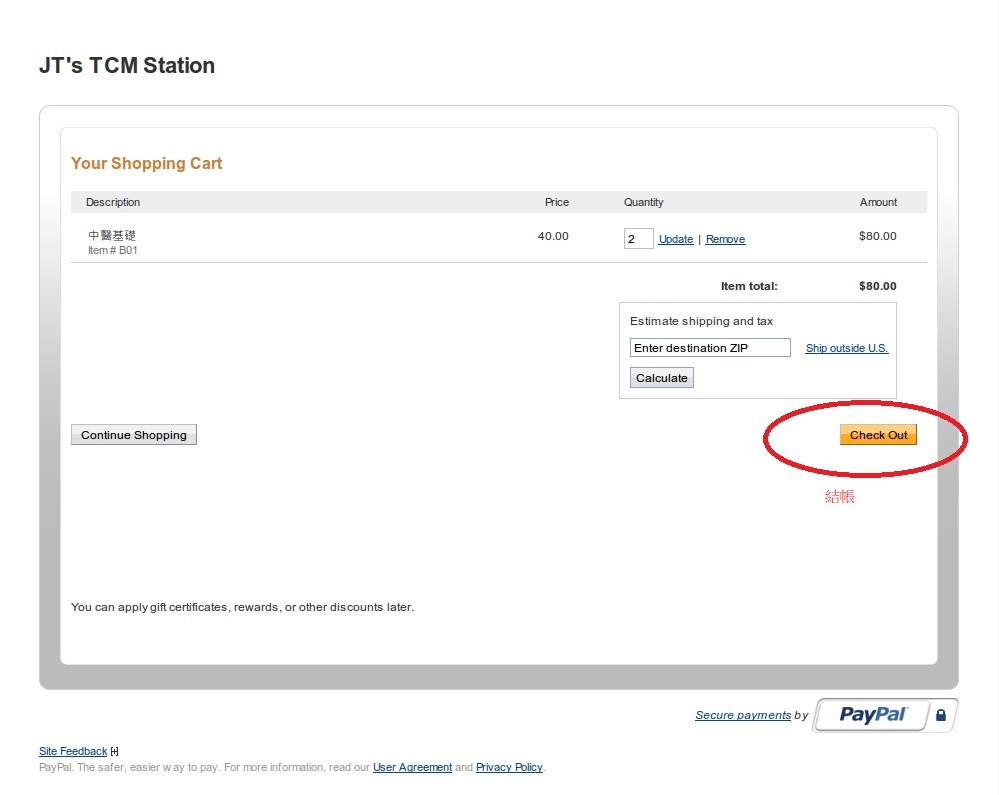
Task: Click the JT's TCM Station heading
Action: tap(127, 66)
